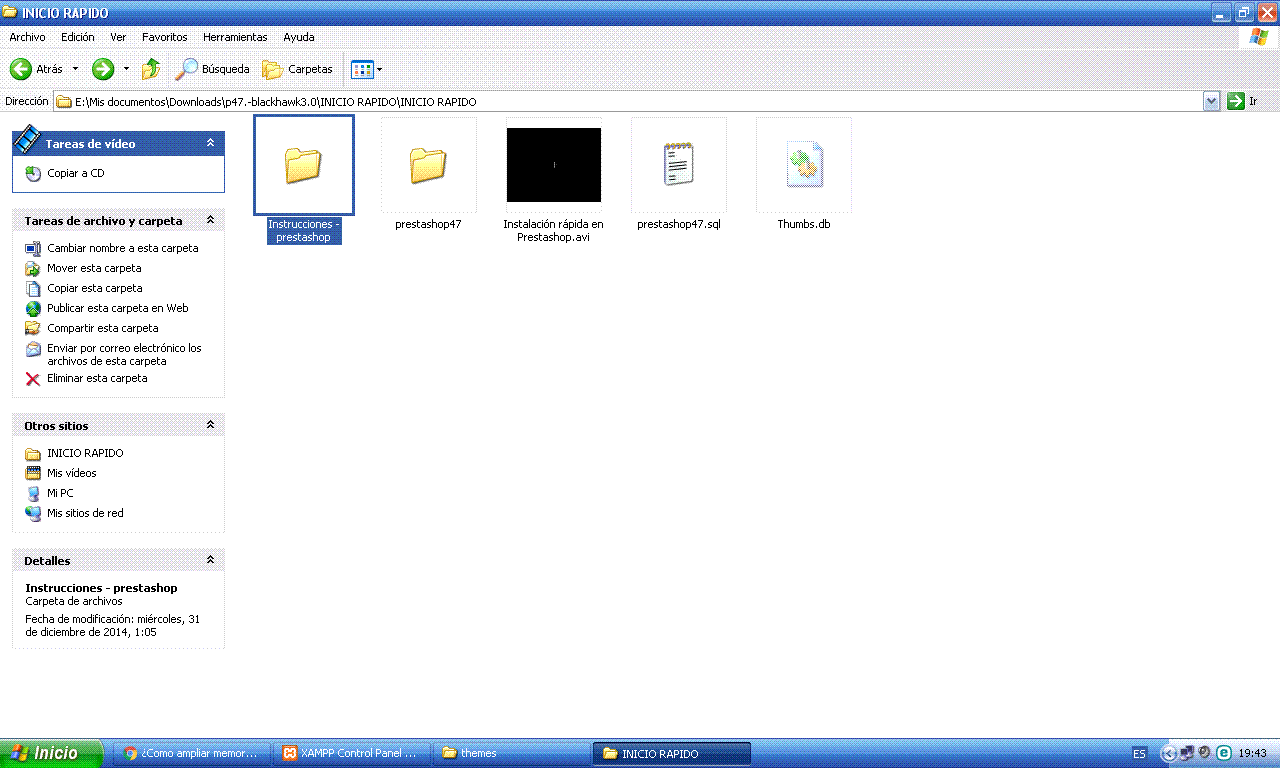Click the globe icon for Publicar en Web
This screenshot has height=768, width=1280.
[33, 308]
